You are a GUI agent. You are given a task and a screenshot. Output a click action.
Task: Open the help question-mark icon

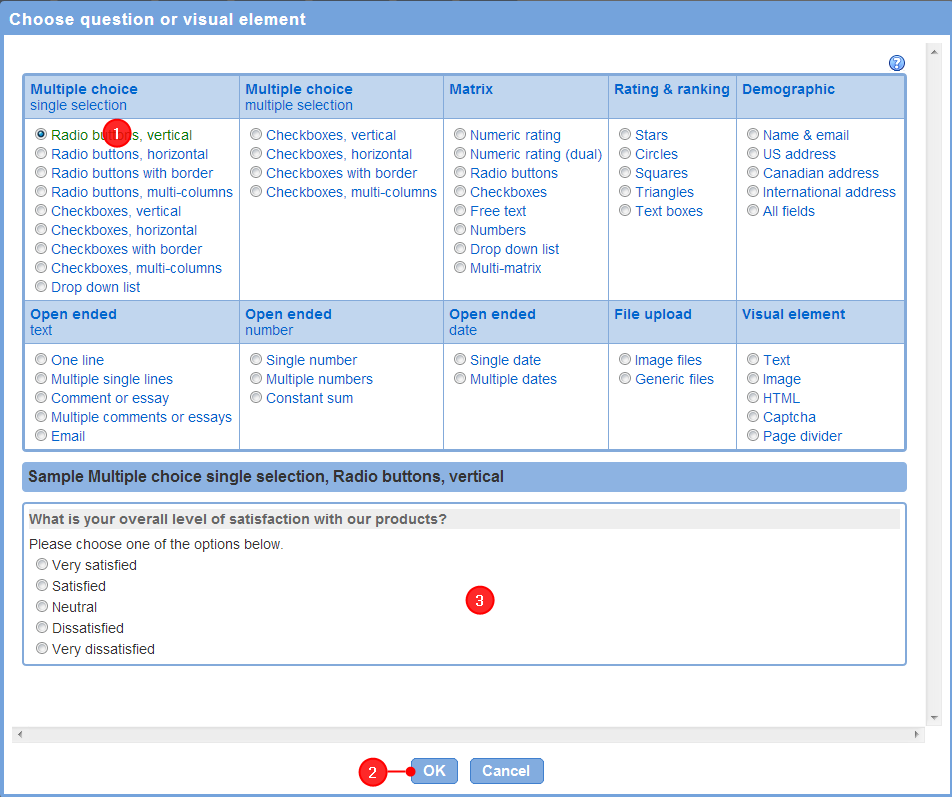[897, 63]
